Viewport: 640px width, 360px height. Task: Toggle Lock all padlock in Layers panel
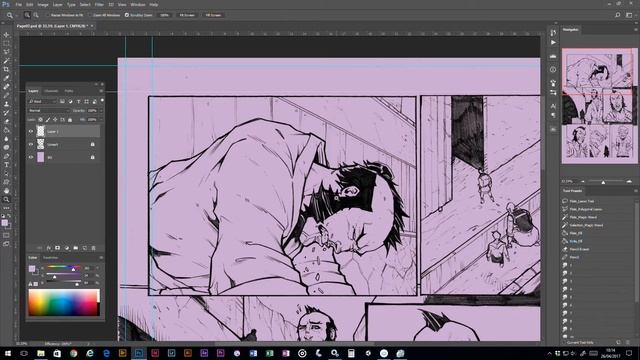[x=70, y=120]
